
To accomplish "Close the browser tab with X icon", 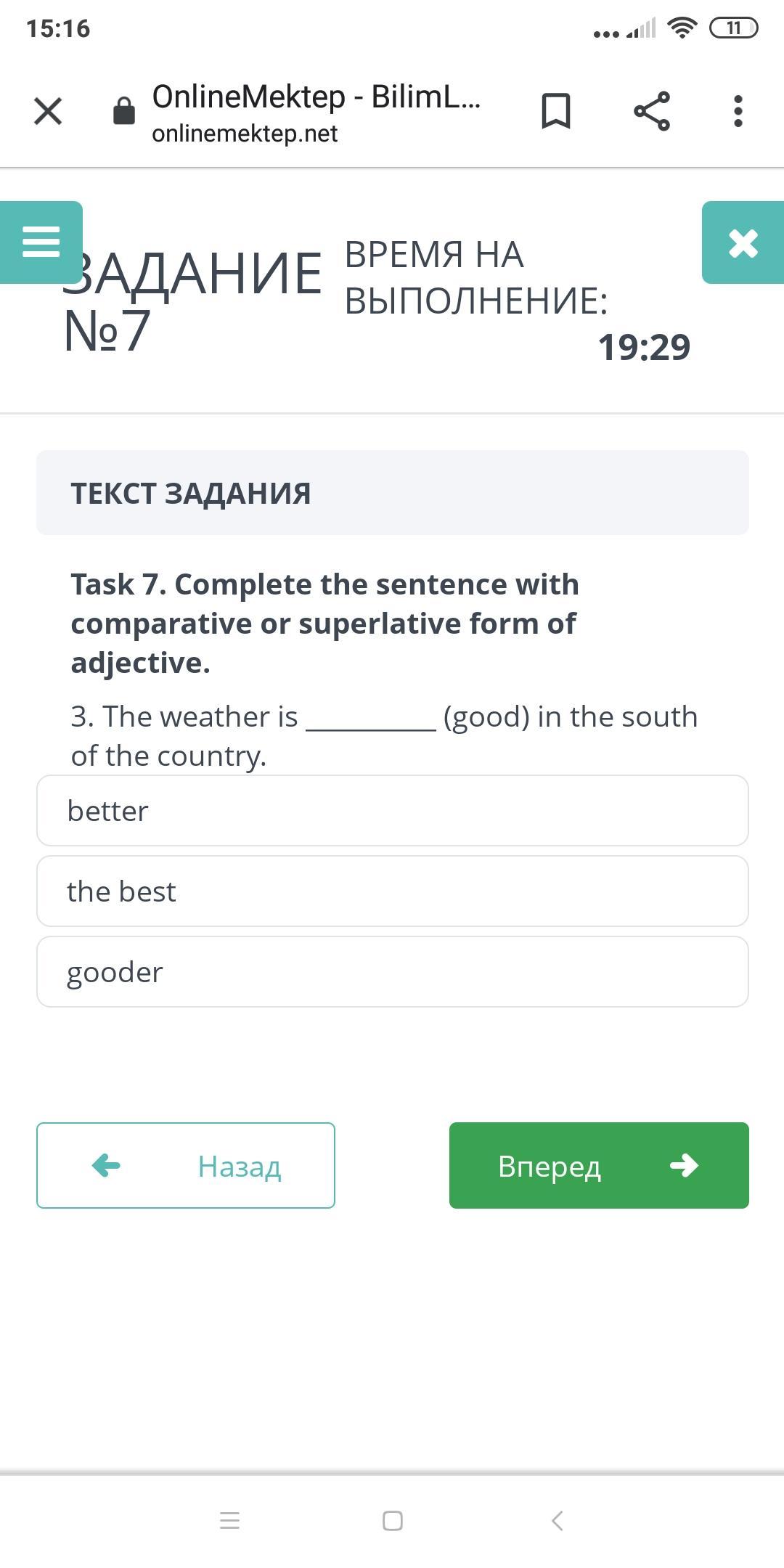I will 48,111.
